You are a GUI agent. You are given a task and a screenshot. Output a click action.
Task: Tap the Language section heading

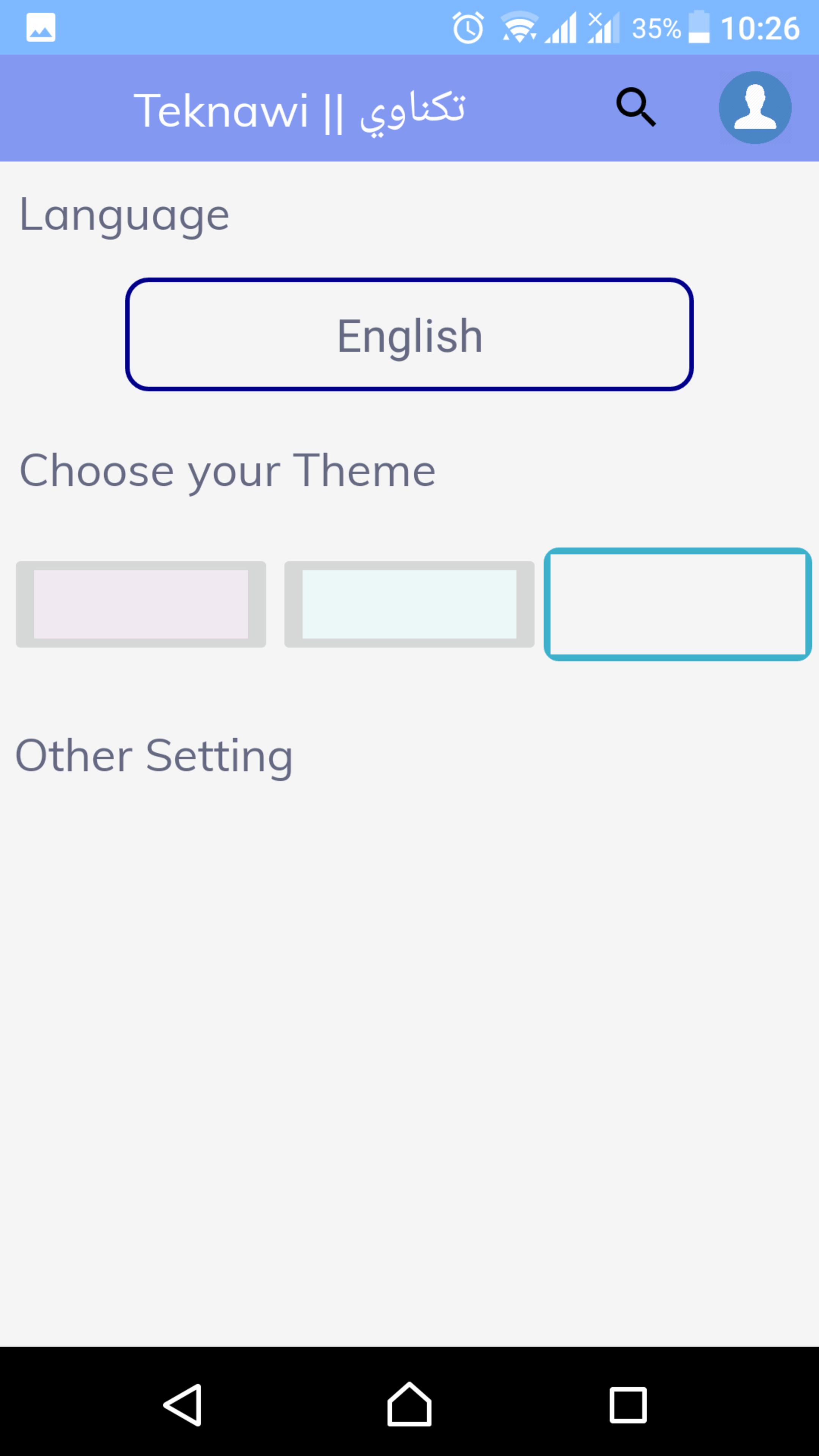point(124,215)
